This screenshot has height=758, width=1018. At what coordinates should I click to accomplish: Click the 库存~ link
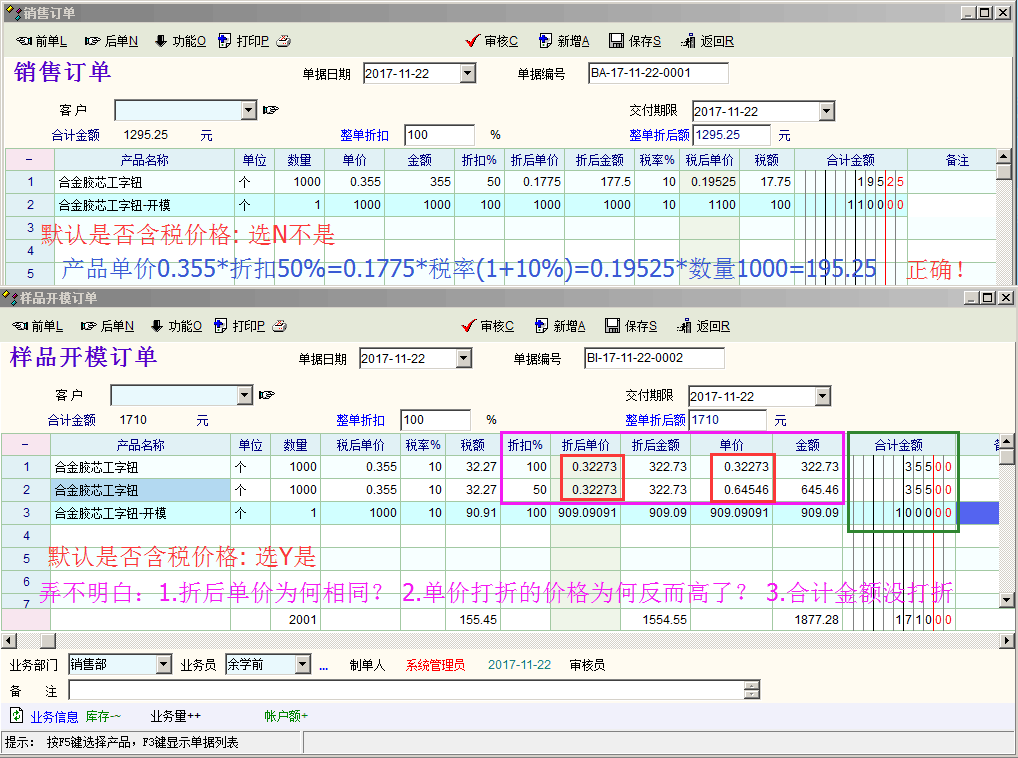point(103,716)
